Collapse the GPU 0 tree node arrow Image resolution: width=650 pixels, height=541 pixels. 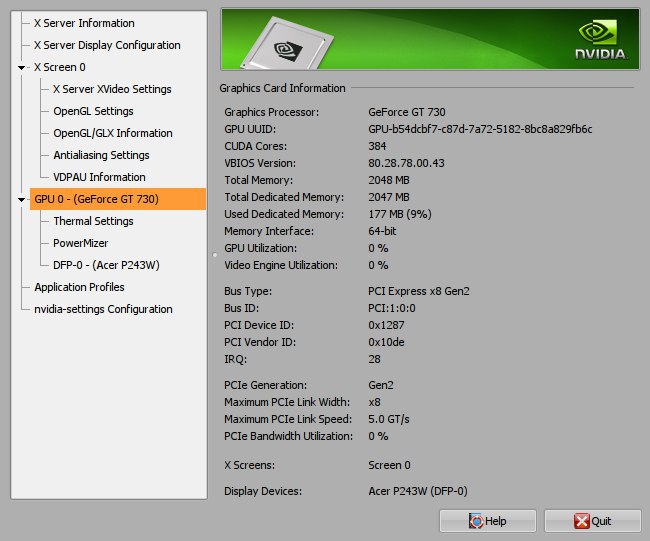click(x=21, y=200)
